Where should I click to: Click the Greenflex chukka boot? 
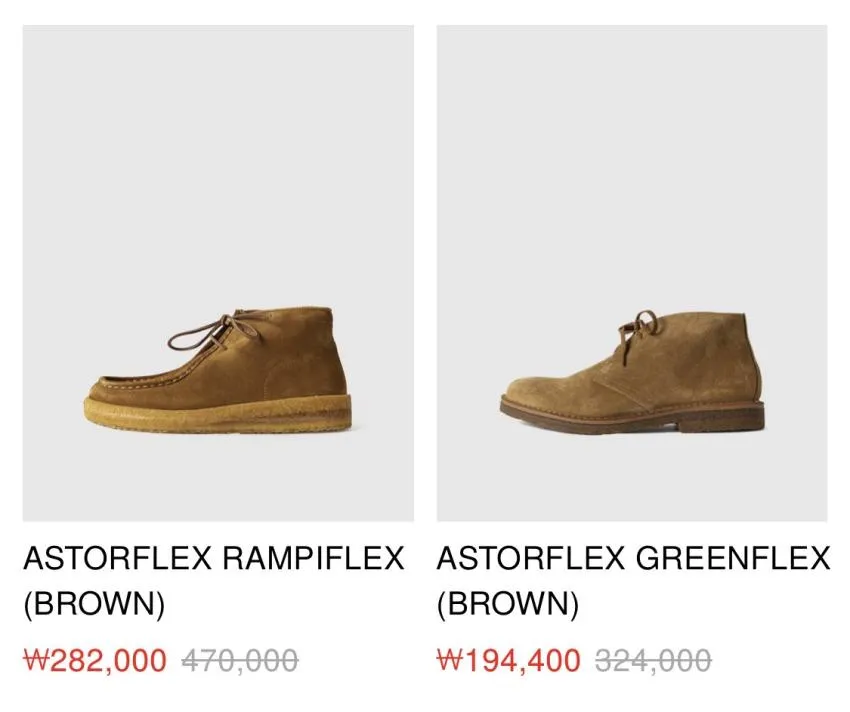click(632, 372)
